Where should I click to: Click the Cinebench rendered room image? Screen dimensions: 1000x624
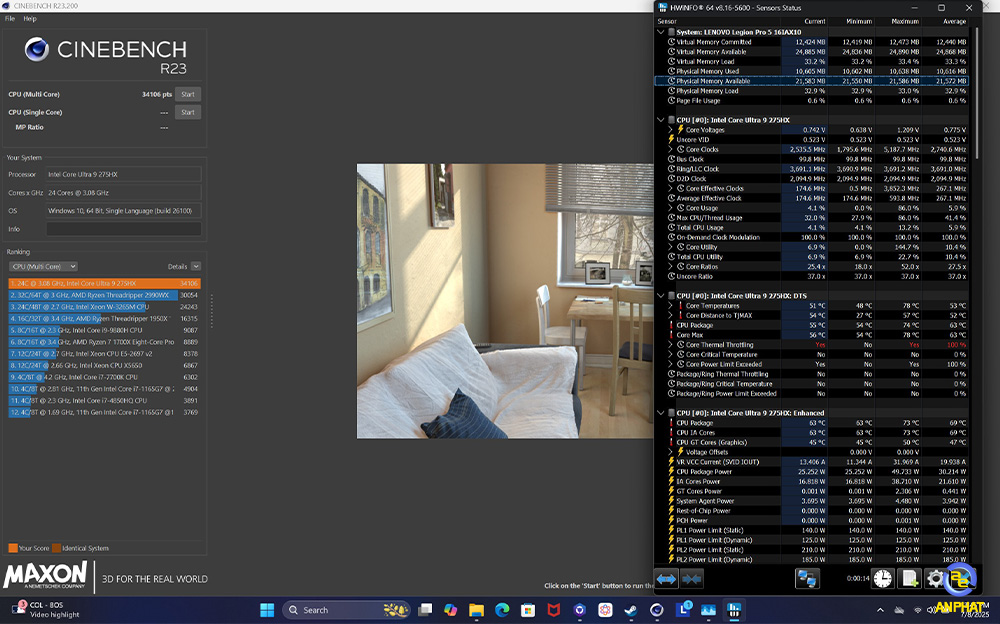click(x=505, y=301)
